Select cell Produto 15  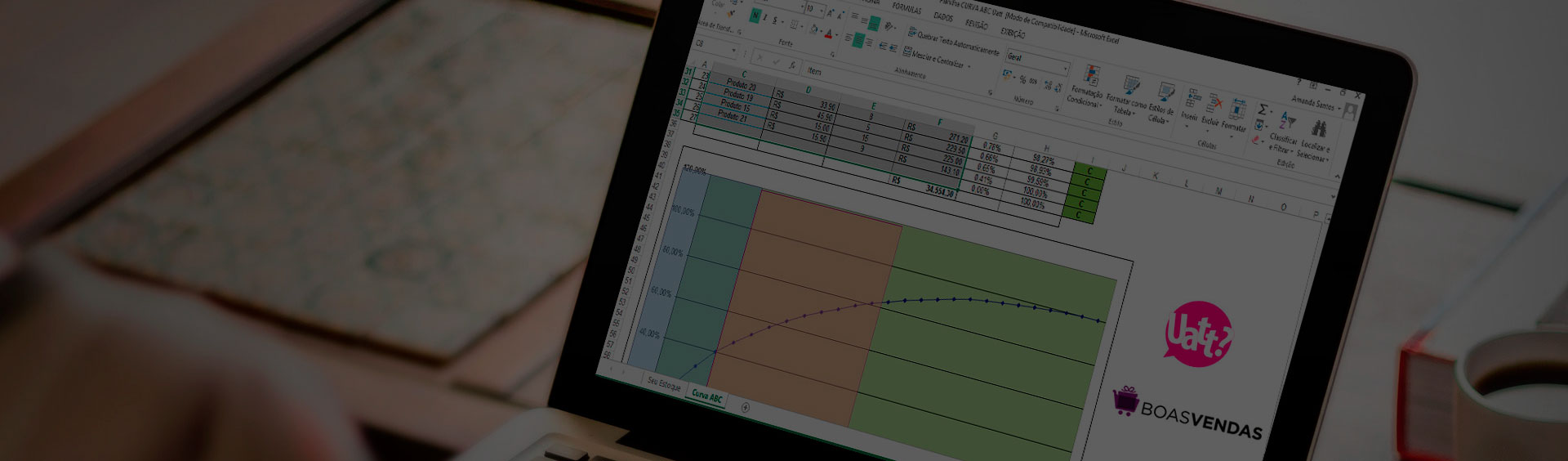(735, 107)
